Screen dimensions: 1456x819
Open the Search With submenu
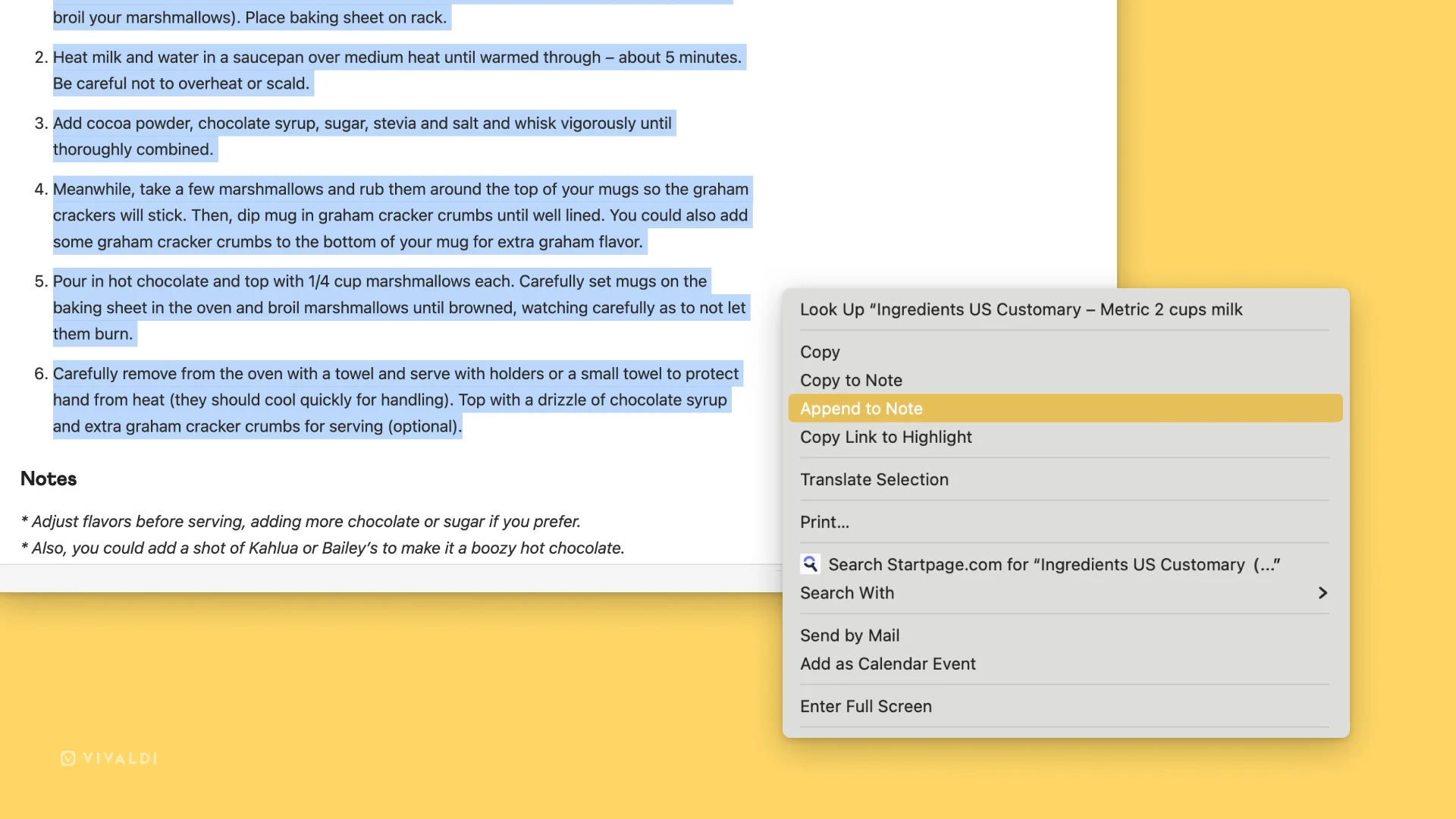847,593
